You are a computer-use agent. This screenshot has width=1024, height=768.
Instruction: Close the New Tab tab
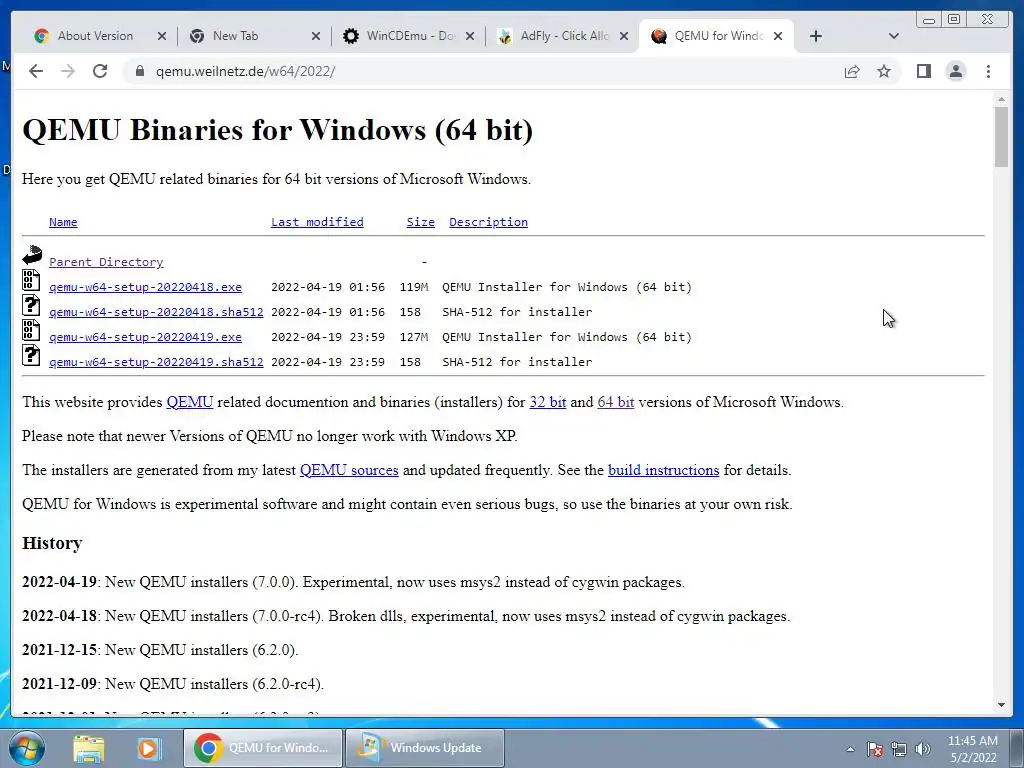pyautogui.click(x=316, y=36)
